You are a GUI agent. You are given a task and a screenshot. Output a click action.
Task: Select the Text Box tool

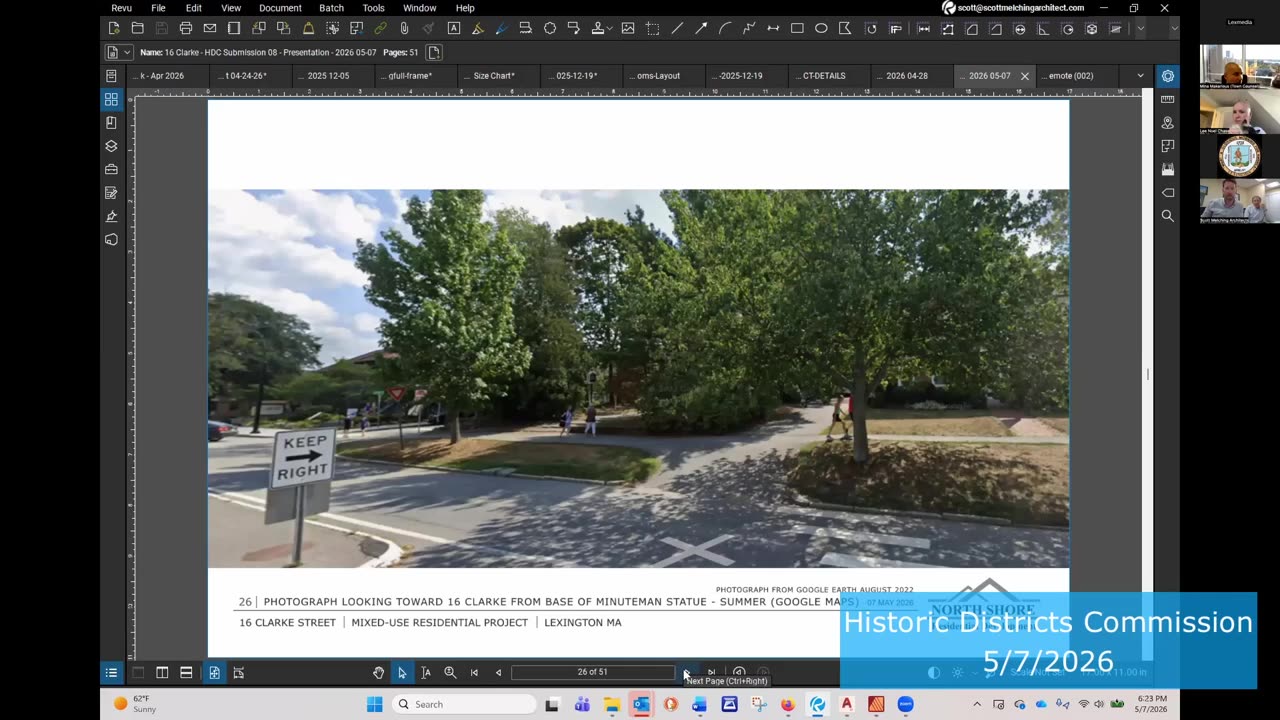click(454, 29)
